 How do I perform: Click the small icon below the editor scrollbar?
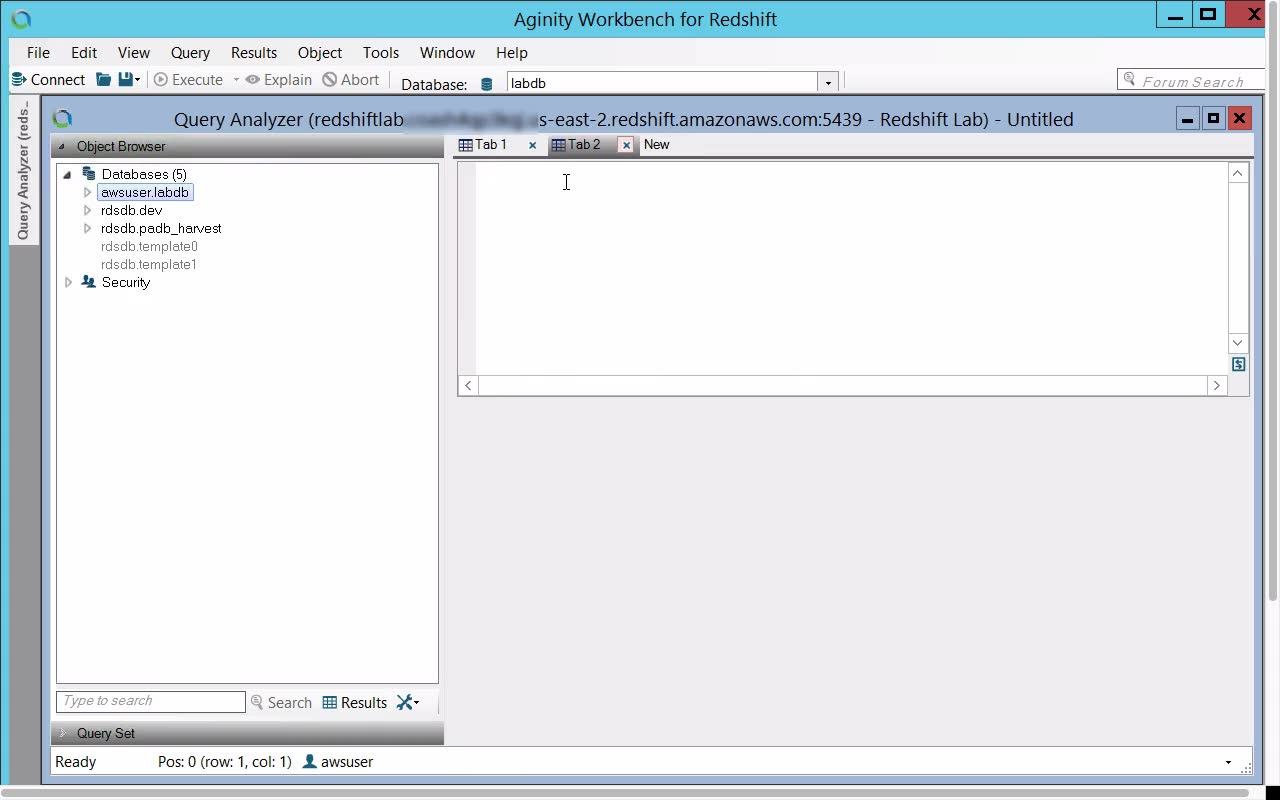pos(1238,364)
